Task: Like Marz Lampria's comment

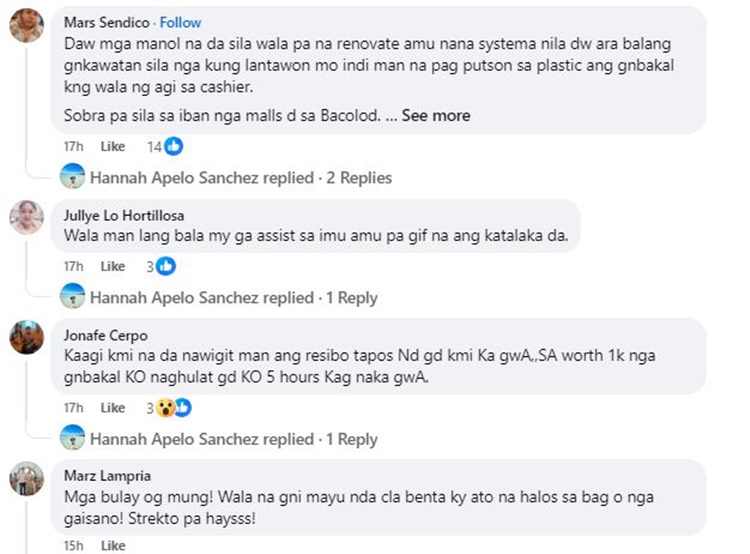Action: point(113,546)
